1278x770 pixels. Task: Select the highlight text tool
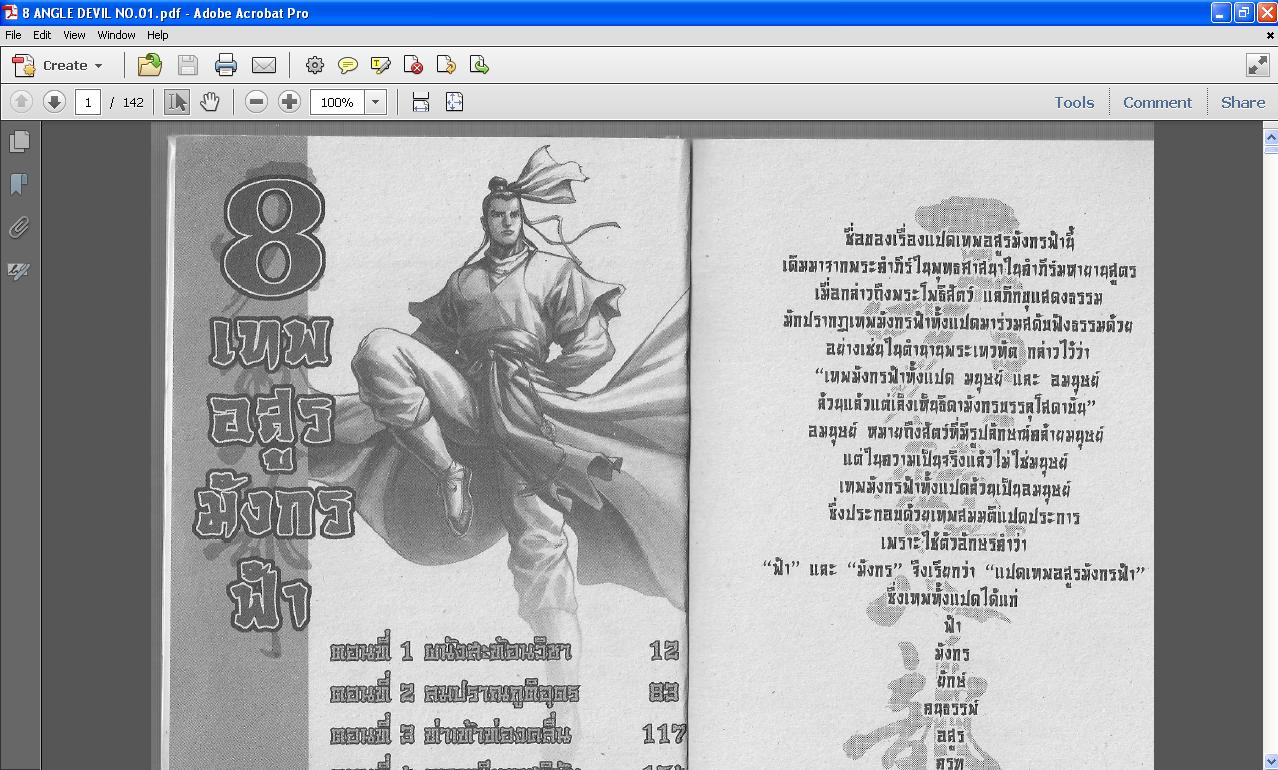[381, 66]
